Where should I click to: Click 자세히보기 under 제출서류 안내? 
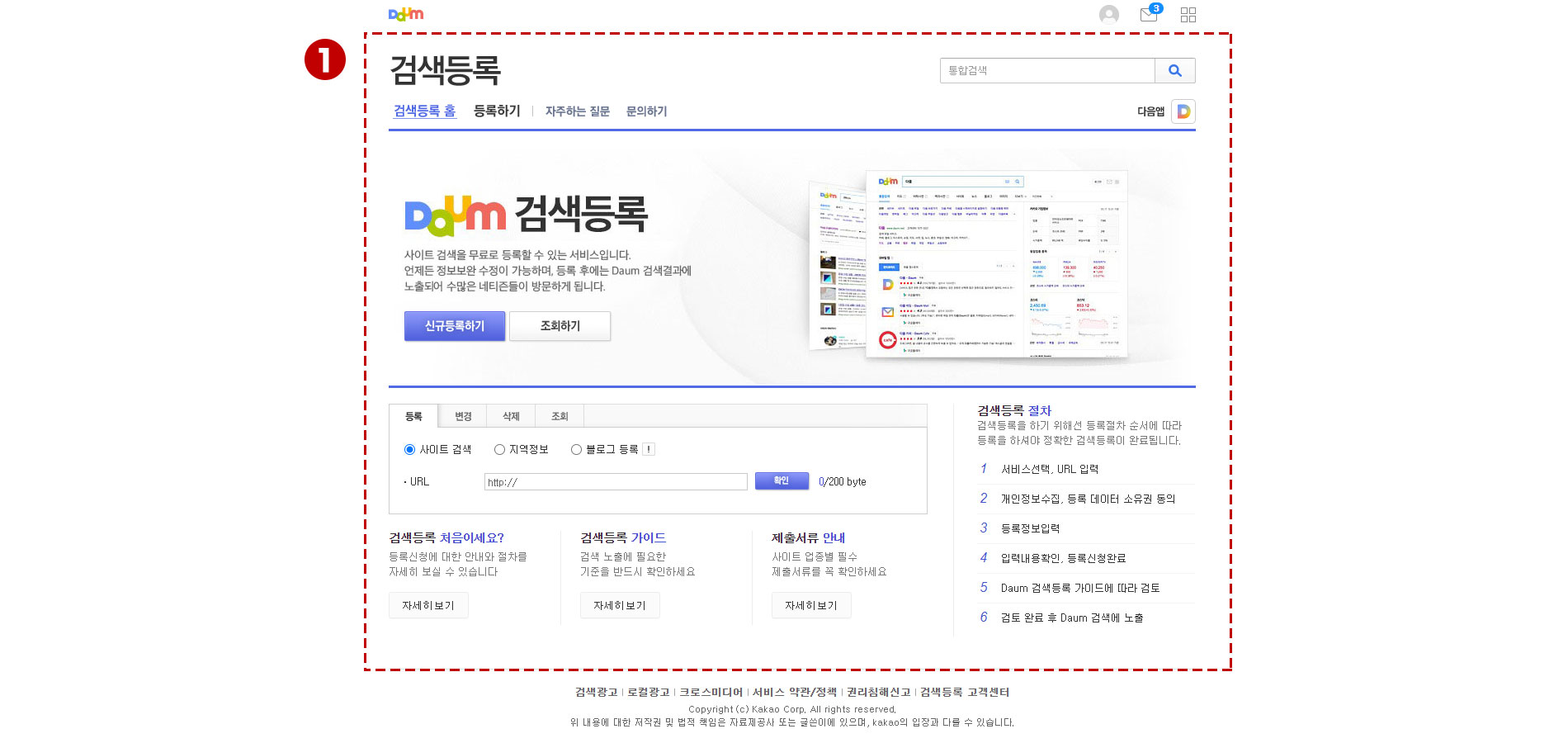(811, 605)
